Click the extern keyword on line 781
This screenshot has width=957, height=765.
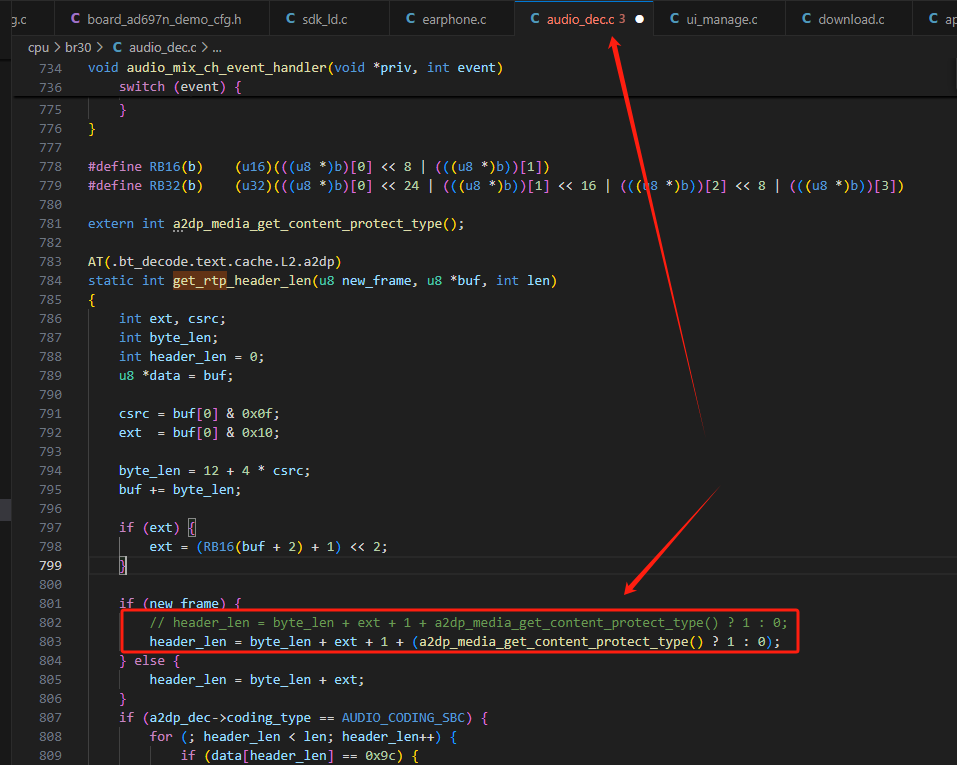[x=110, y=224]
